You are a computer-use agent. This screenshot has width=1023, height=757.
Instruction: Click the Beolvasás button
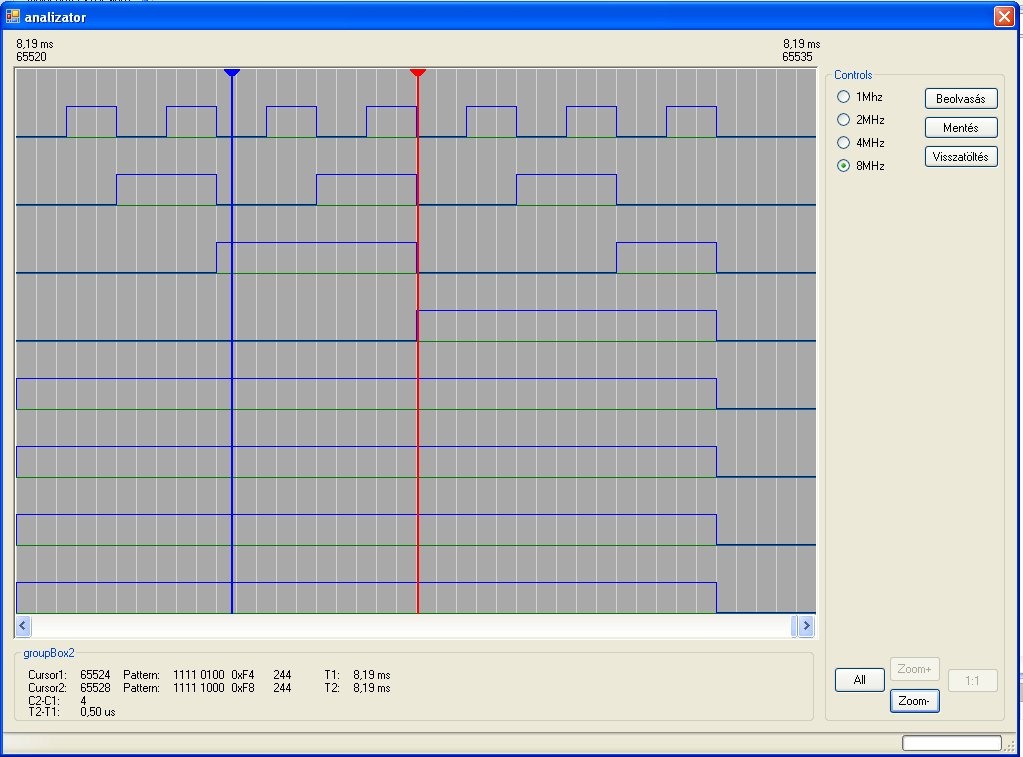pos(961,99)
